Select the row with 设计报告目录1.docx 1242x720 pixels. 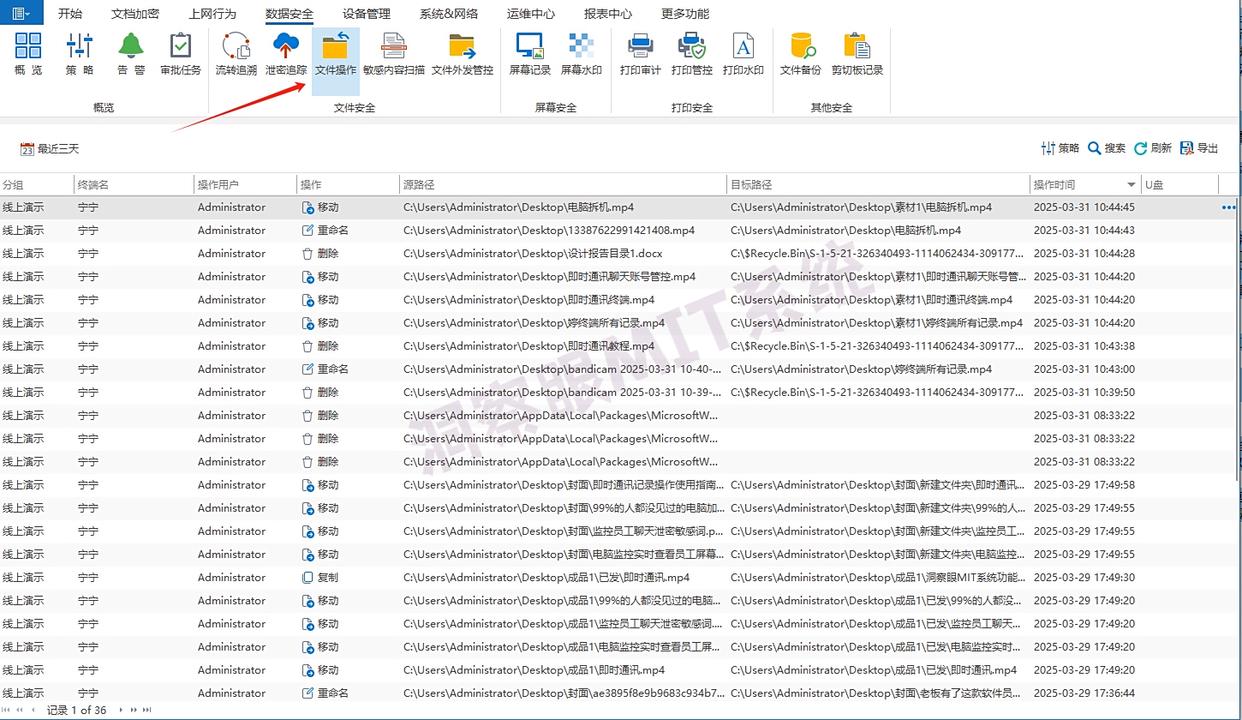coord(620,254)
